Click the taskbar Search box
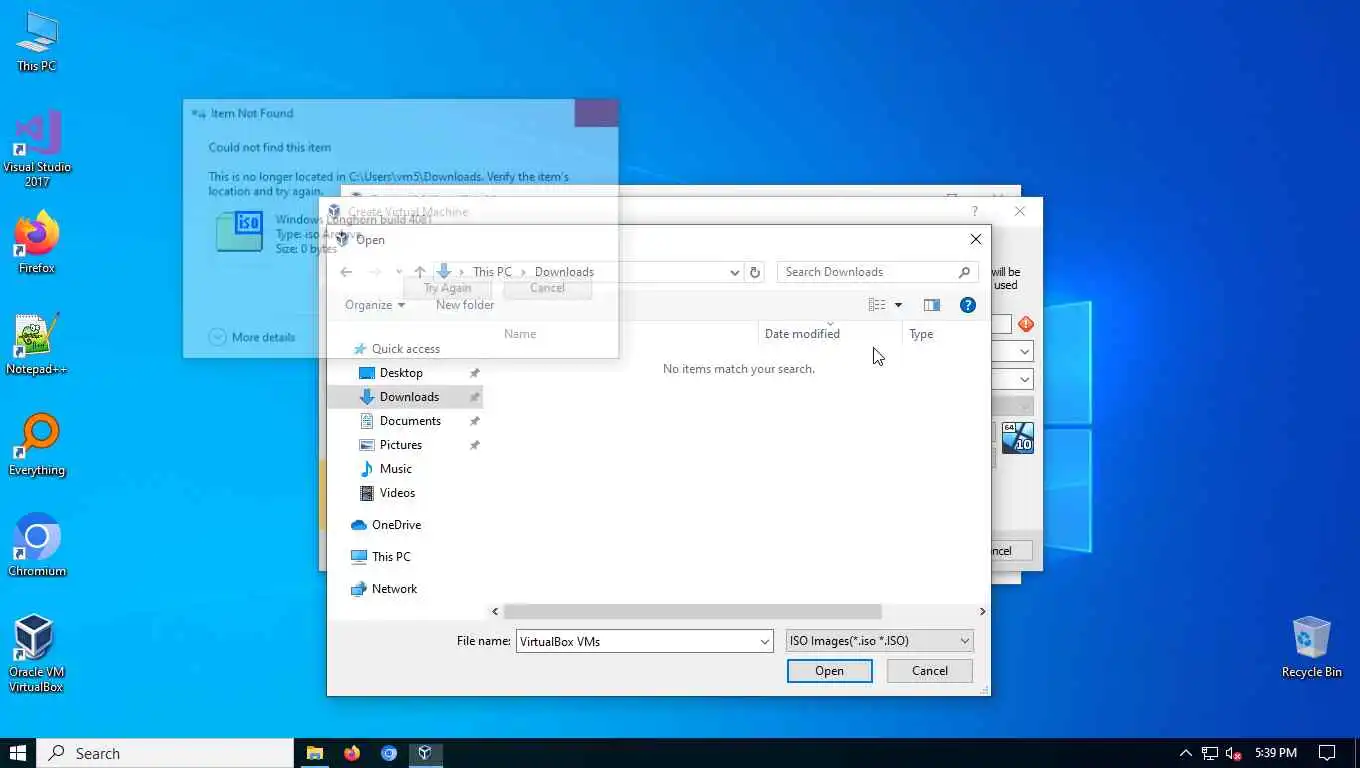Image resolution: width=1360 pixels, height=768 pixels. pyautogui.click(x=165, y=753)
